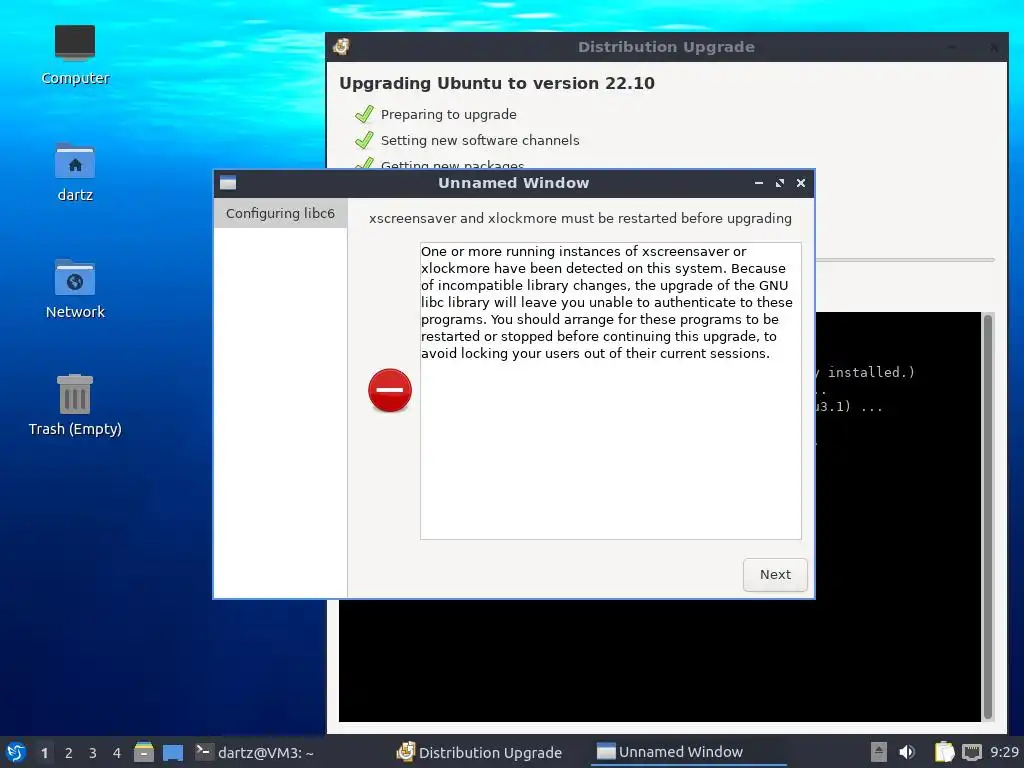Click the Unnamed Window title bar icon

tap(228, 183)
